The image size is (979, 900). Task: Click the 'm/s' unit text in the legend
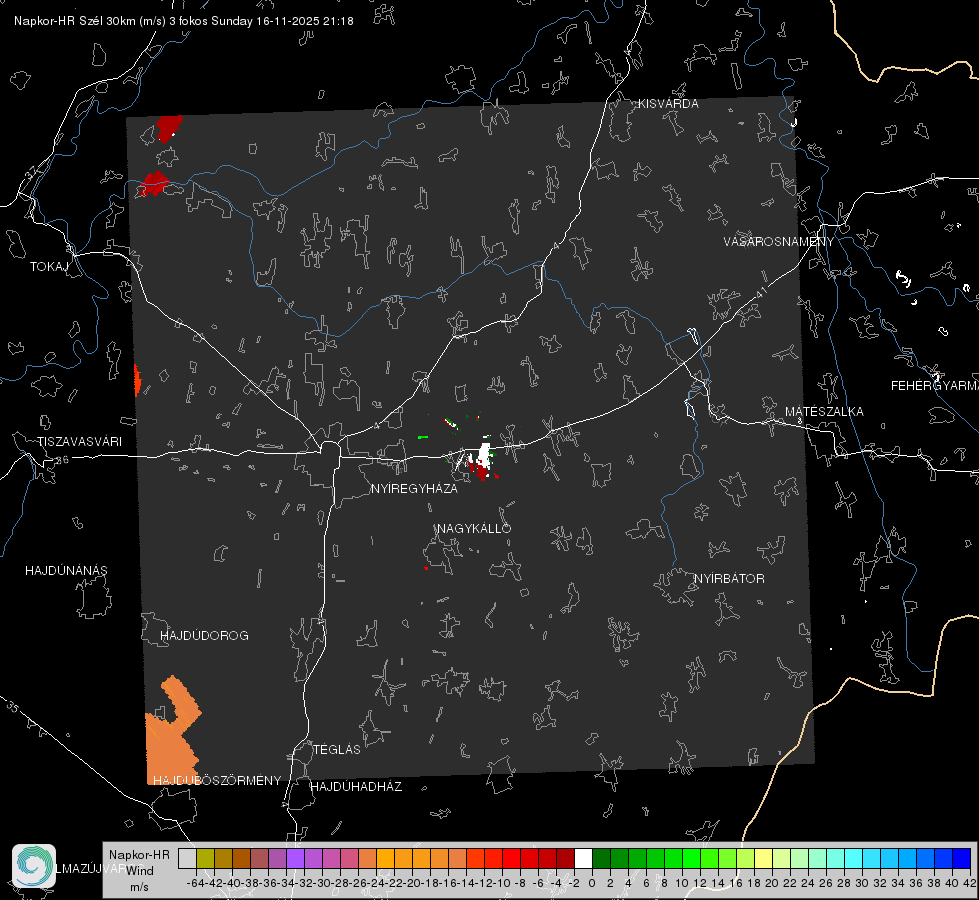point(139,888)
